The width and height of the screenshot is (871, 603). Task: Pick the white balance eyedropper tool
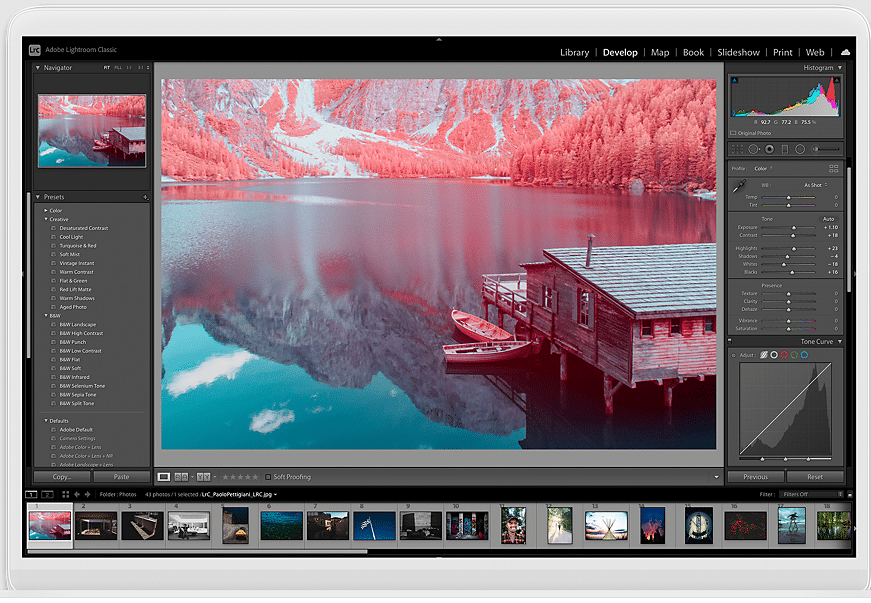[739, 187]
